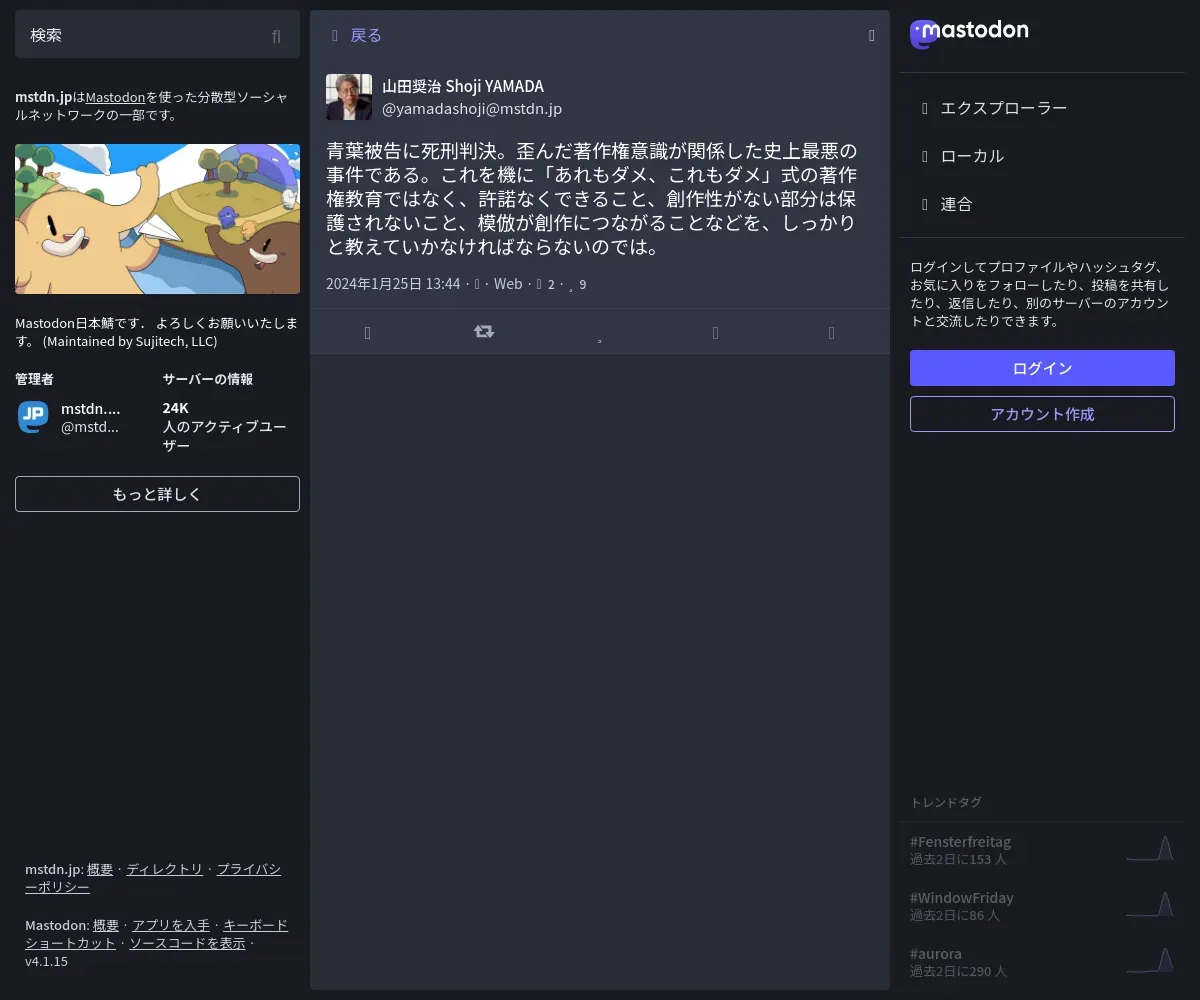This screenshot has width=1200, height=1000.
Task: Click the 過去2日に290 人 count
Action: [958, 971]
